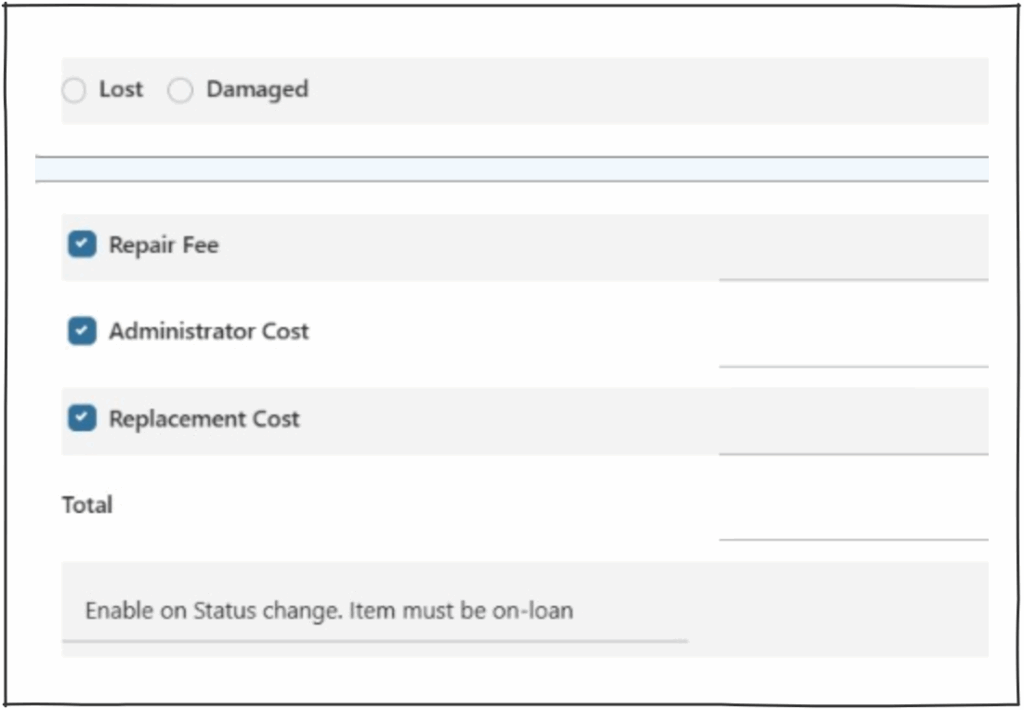Image resolution: width=1024 pixels, height=710 pixels.
Task: Uncheck the Administrator Cost checkbox
Action: [x=82, y=331]
